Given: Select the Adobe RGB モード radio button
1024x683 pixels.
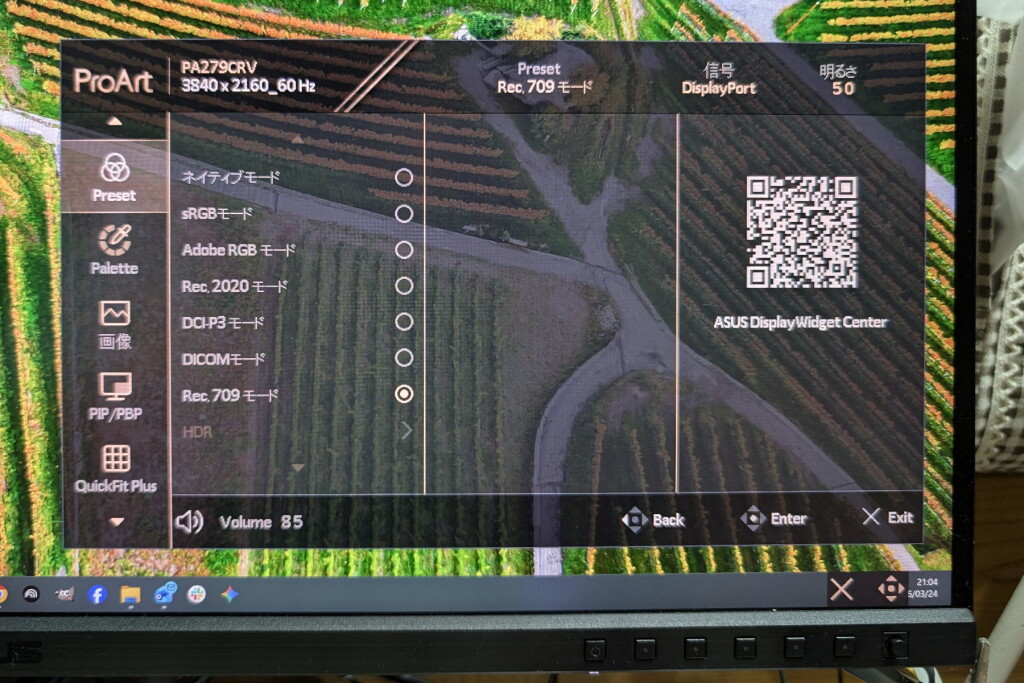Looking at the screenshot, I should click(404, 249).
